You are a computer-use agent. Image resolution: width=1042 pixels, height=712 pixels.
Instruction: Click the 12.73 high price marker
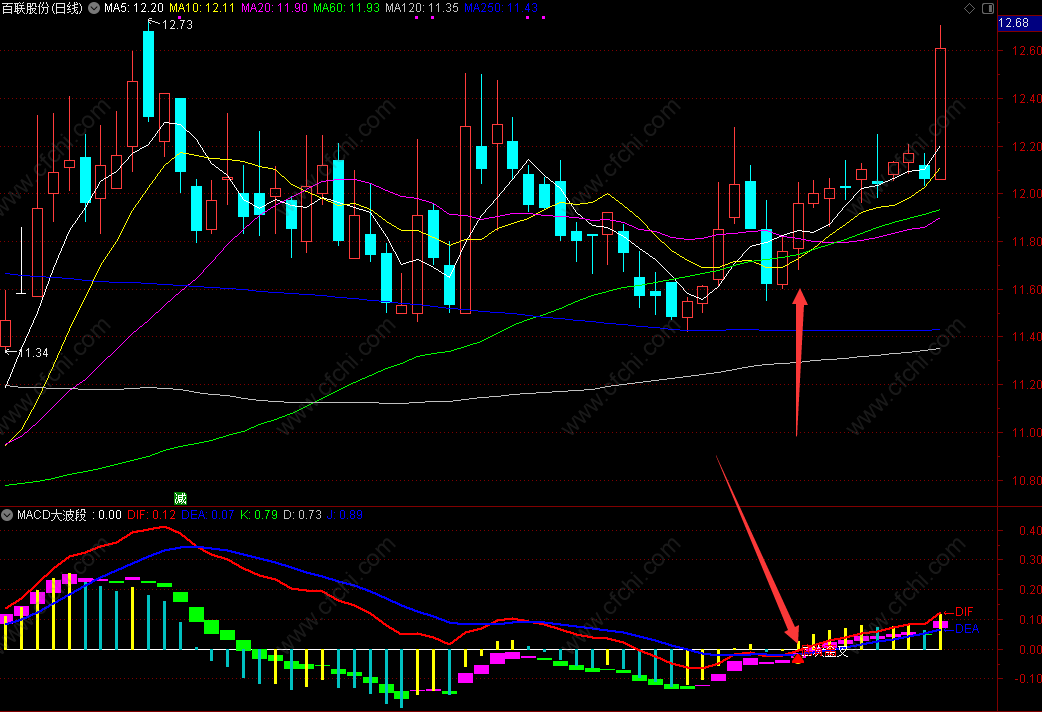tap(177, 25)
